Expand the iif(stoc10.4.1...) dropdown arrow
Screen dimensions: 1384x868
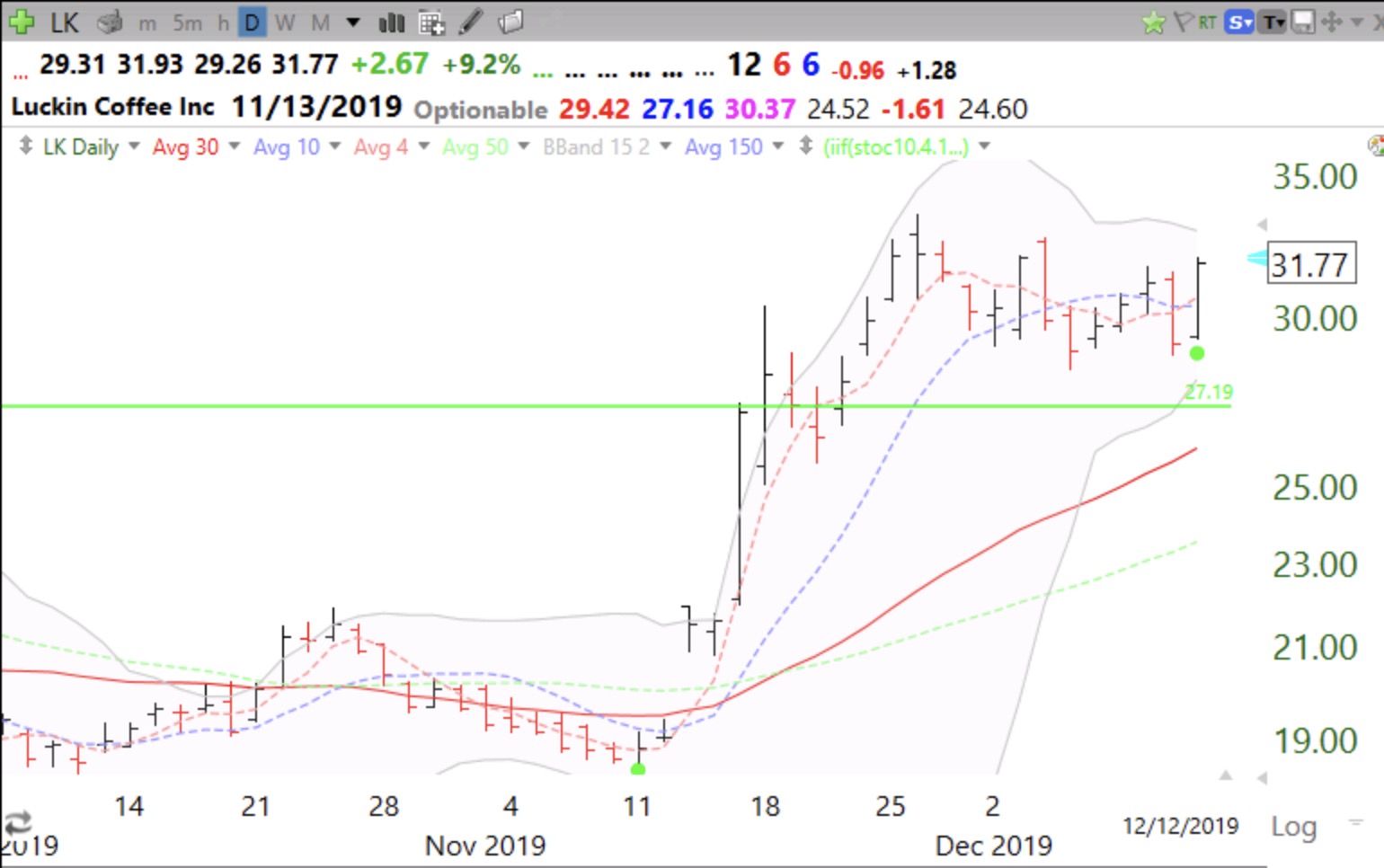[x=985, y=146]
